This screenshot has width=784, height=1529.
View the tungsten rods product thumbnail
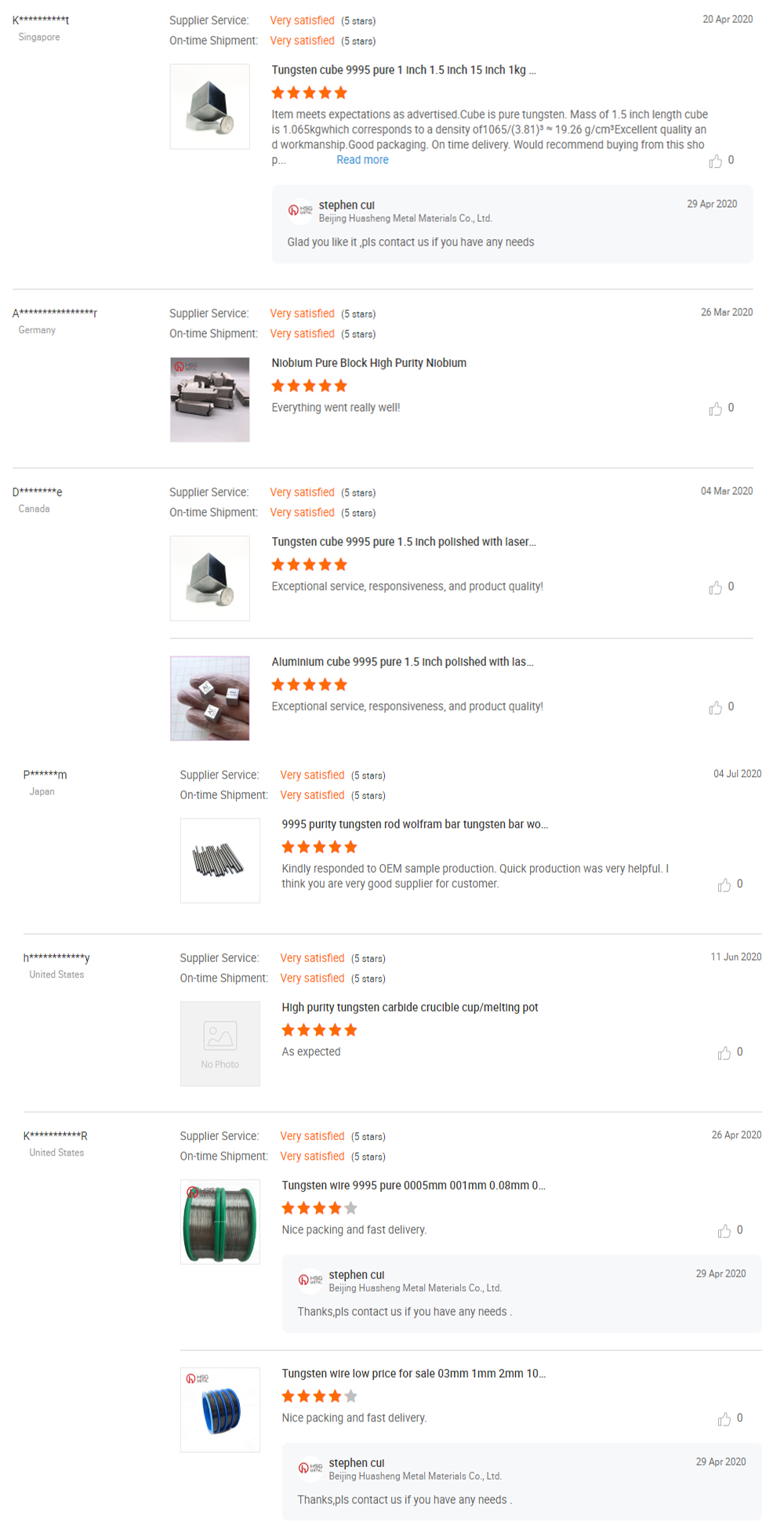[x=220, y=860]
